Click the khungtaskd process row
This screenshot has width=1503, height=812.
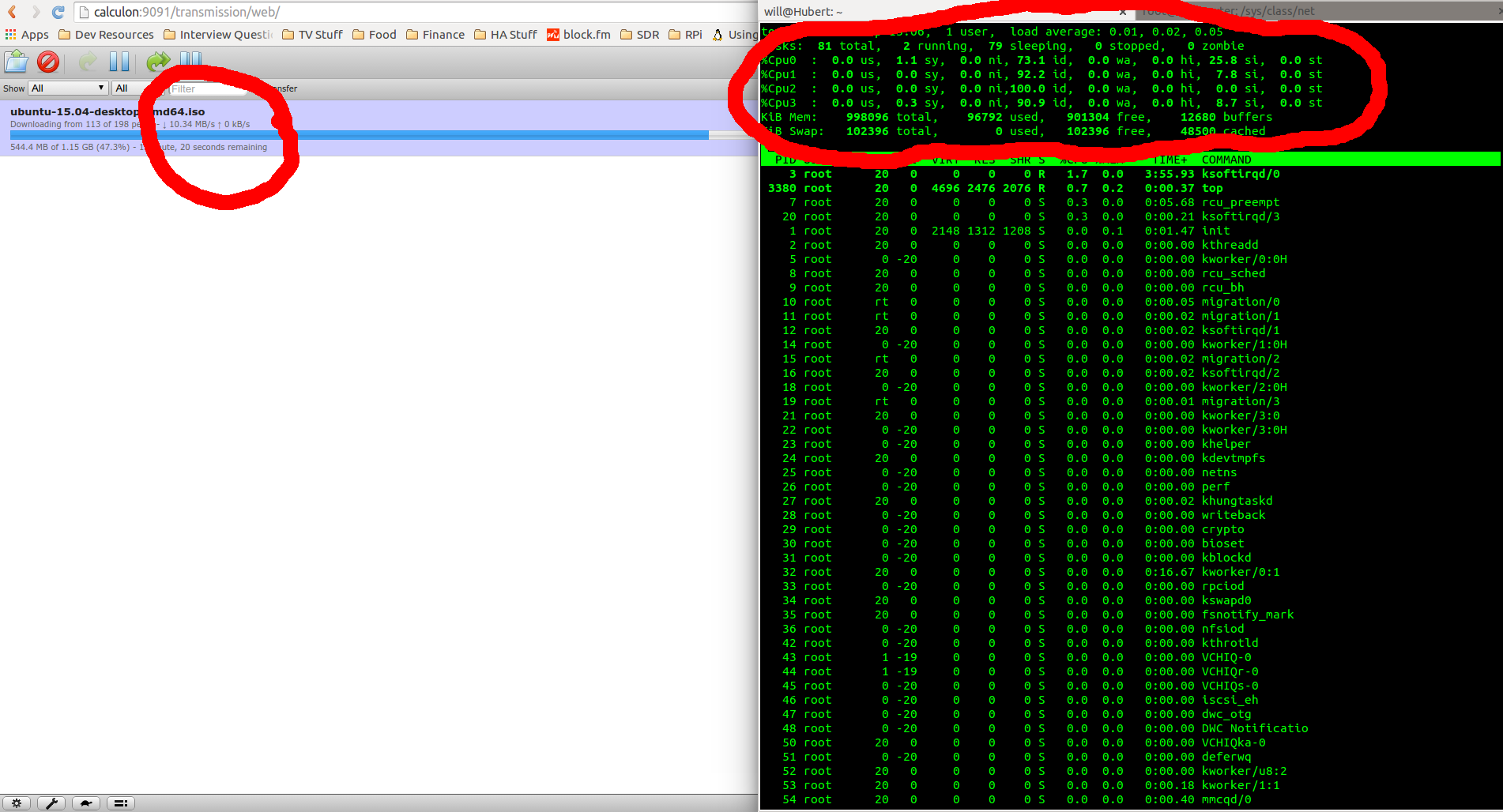(x=1130, y=501)
